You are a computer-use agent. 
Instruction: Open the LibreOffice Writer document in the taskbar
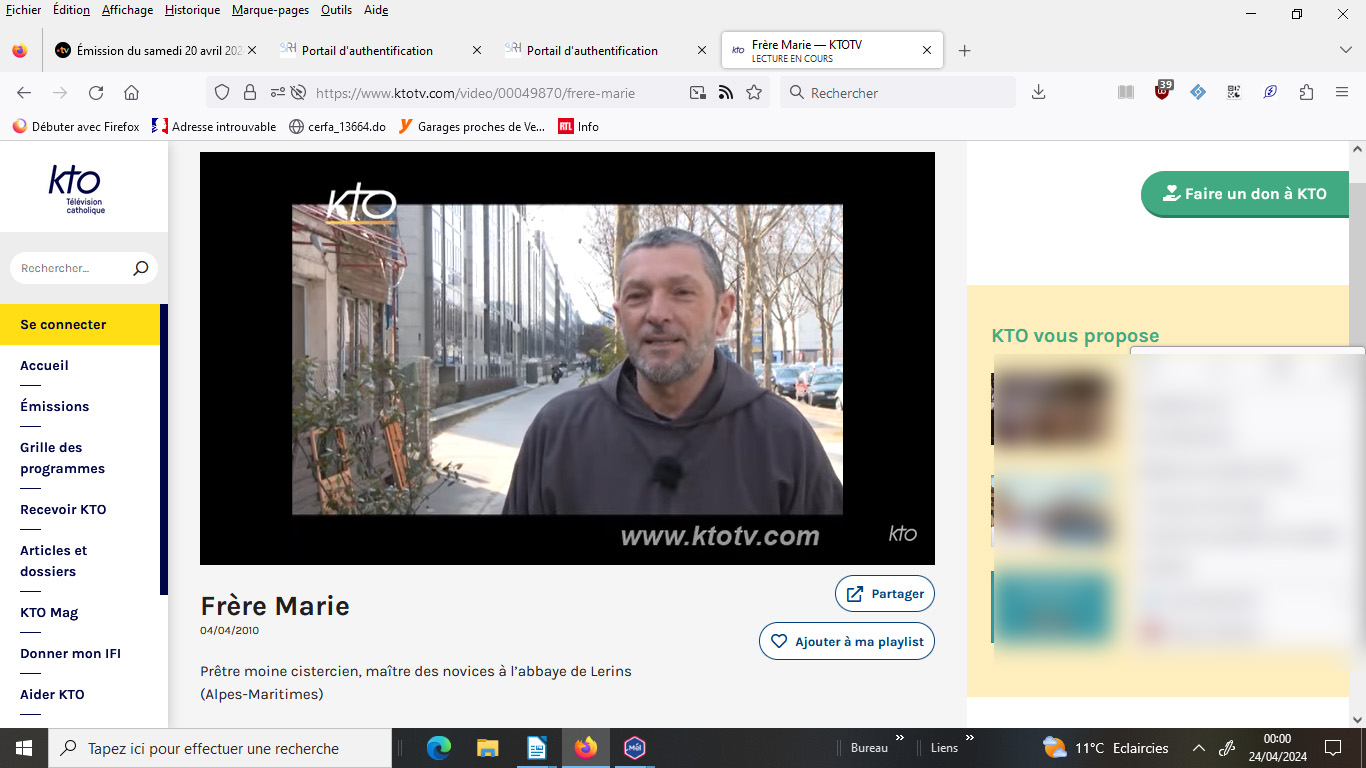coord(536,748)
